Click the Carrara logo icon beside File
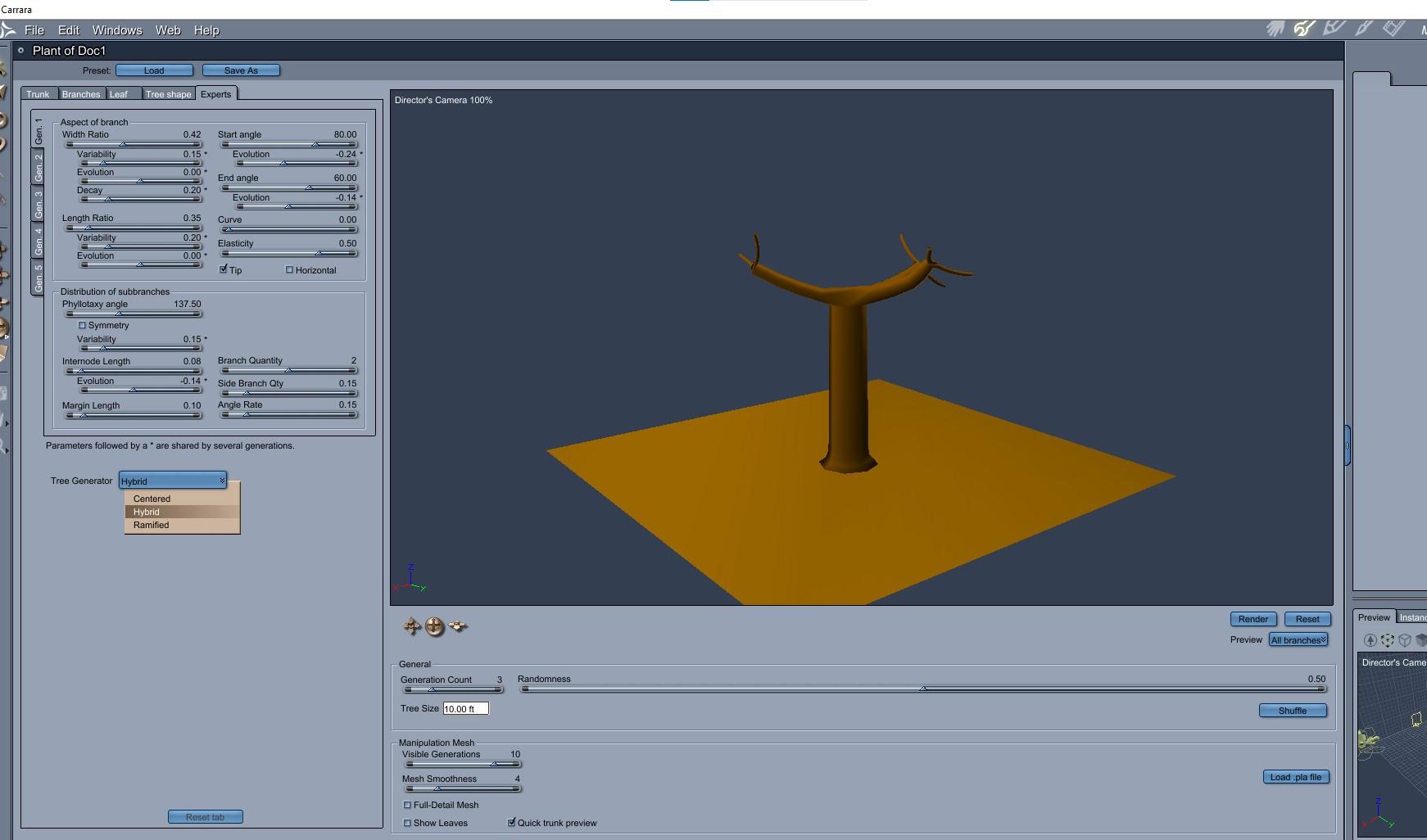Viewport: 1427px width, 840px height. 8,30
